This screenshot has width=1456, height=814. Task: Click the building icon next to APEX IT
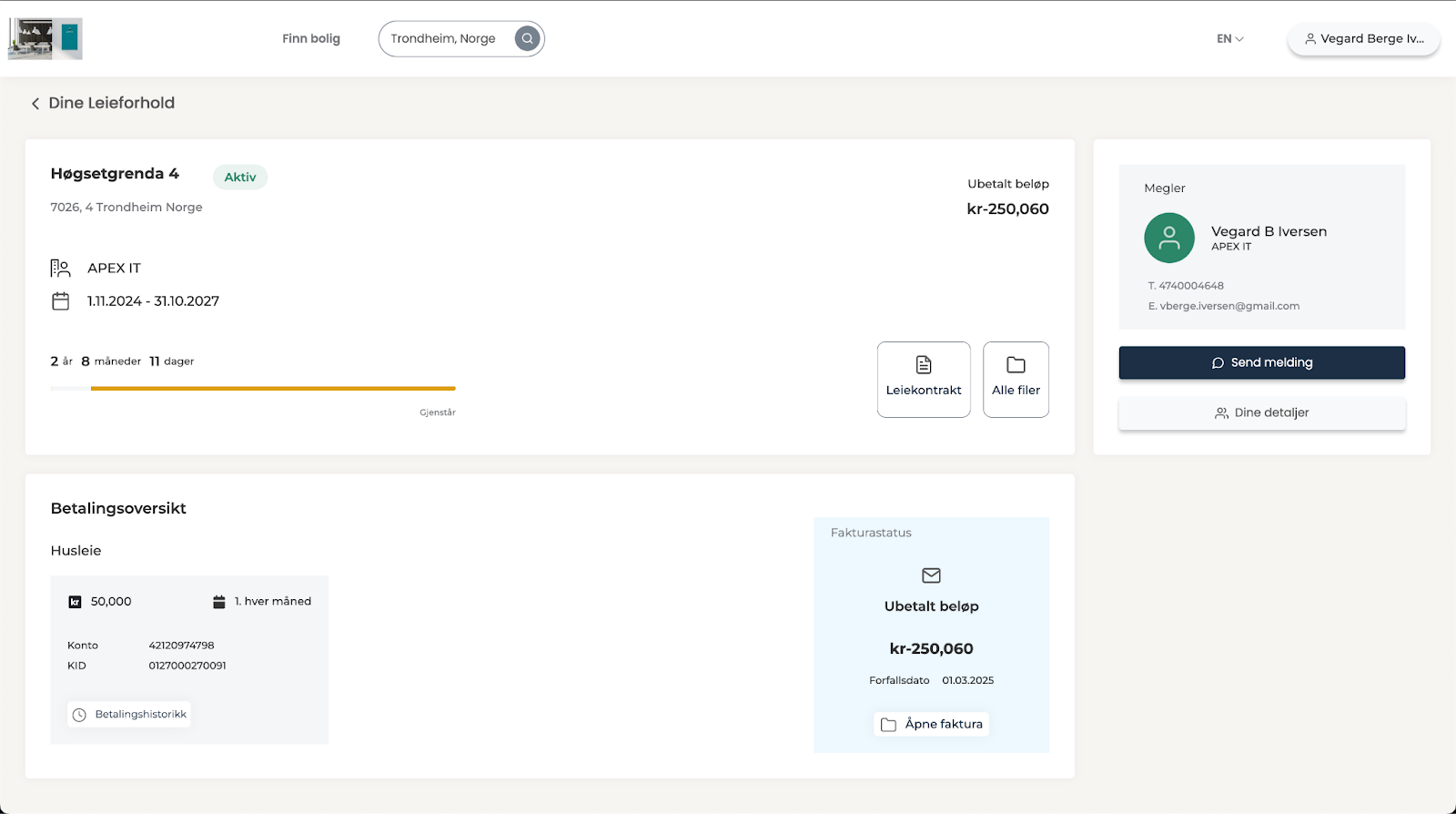[61, 269]
